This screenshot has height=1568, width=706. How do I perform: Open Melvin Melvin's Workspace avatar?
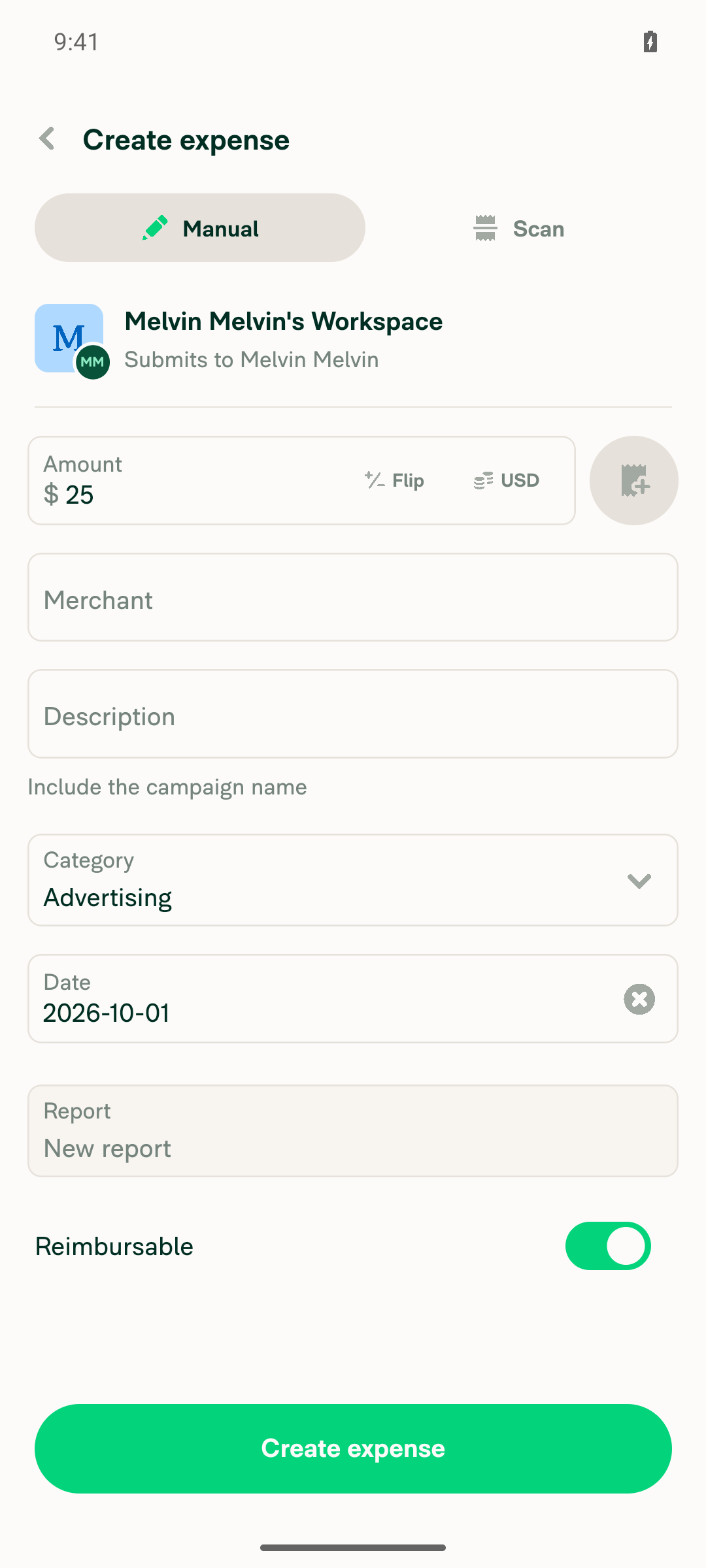[71, 340]
